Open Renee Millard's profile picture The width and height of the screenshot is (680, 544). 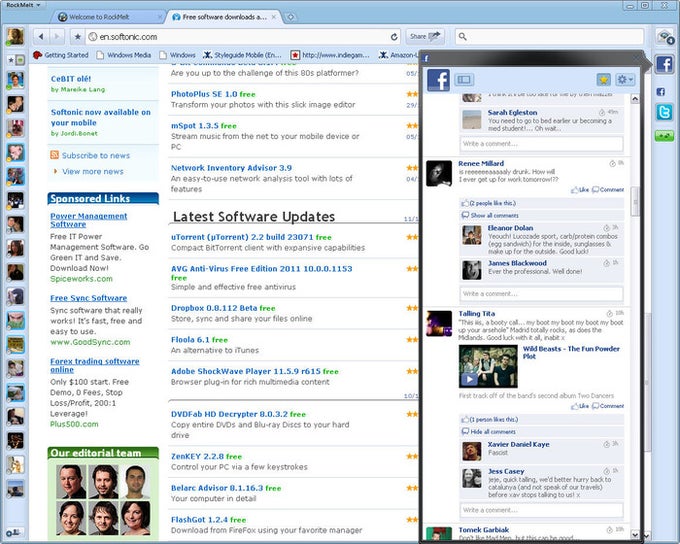pyautogui.click(x=439, y=174)
